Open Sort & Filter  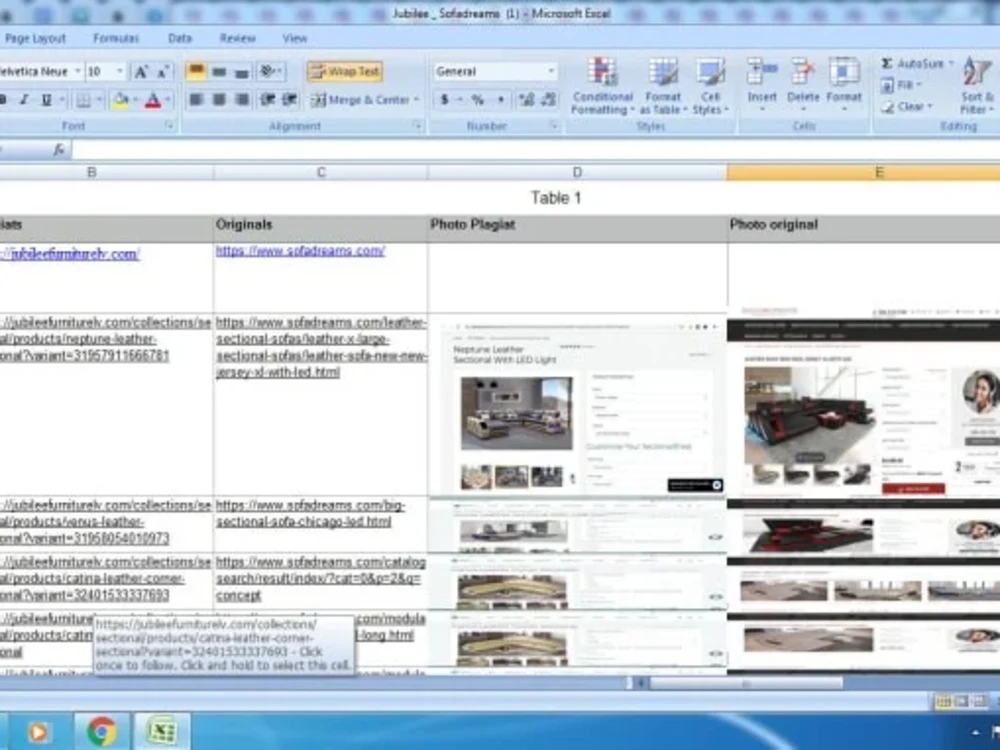tap(977, 86)
